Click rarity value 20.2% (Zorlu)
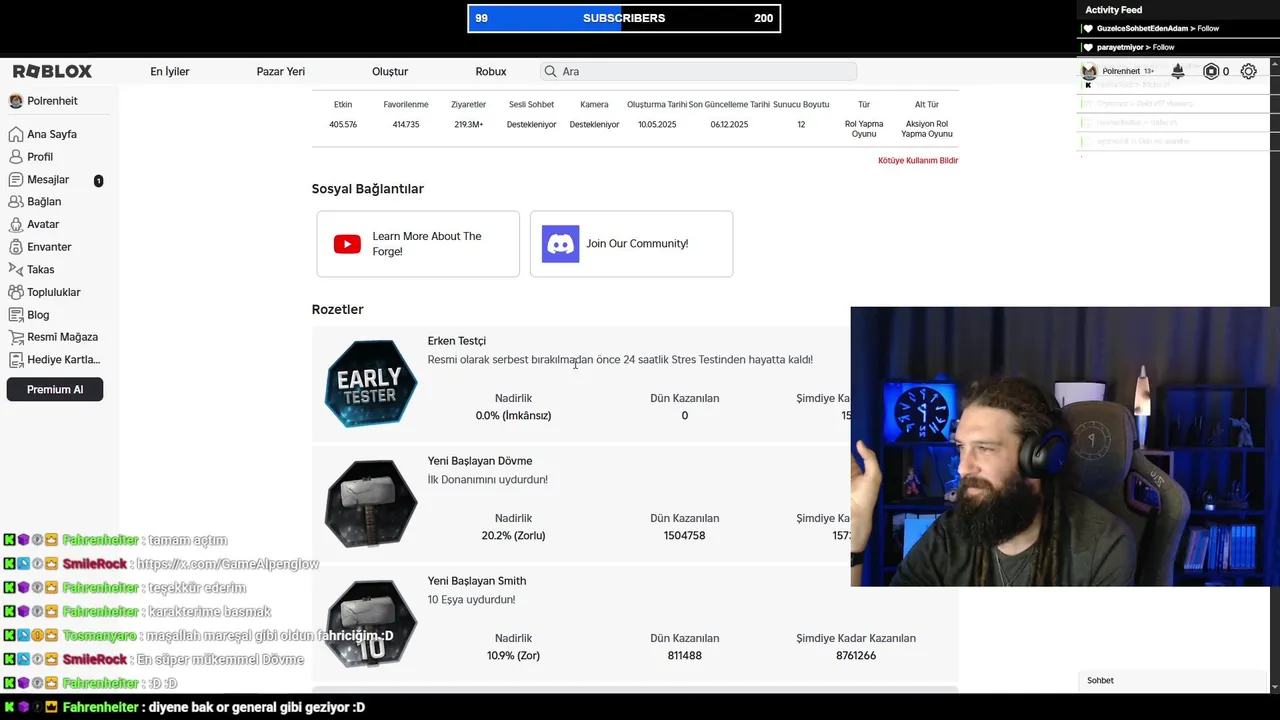 pos(513,536)
